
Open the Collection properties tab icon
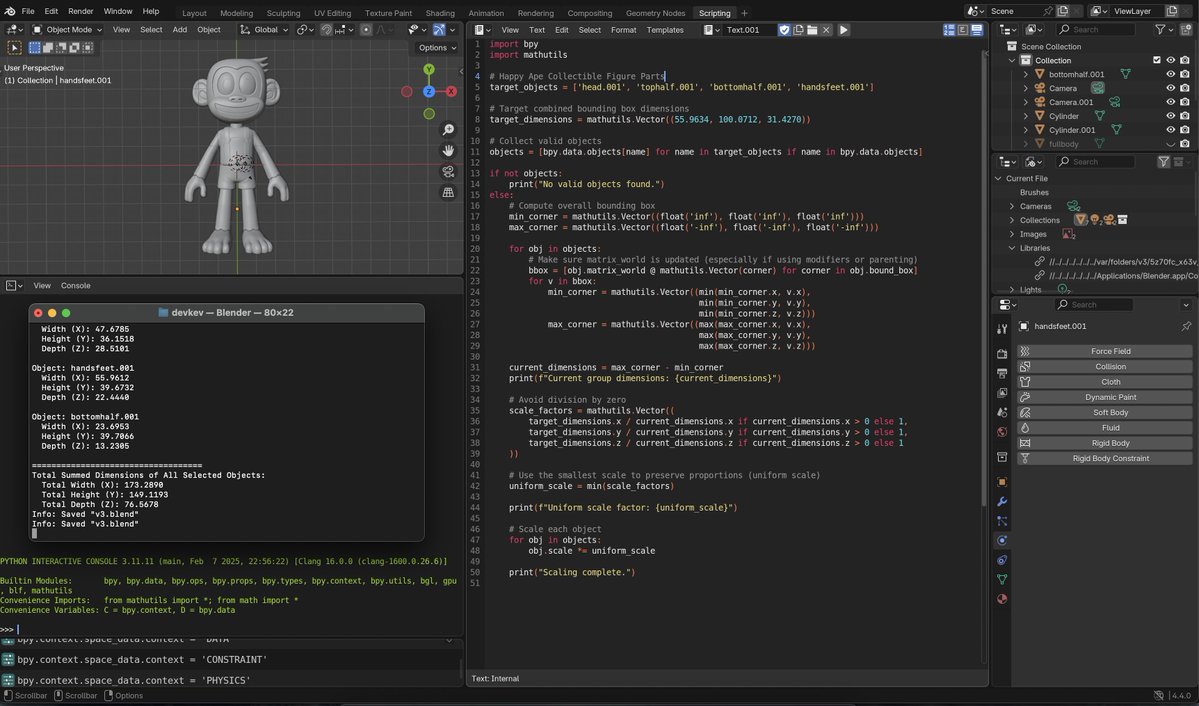click(x=1002, y=457)
